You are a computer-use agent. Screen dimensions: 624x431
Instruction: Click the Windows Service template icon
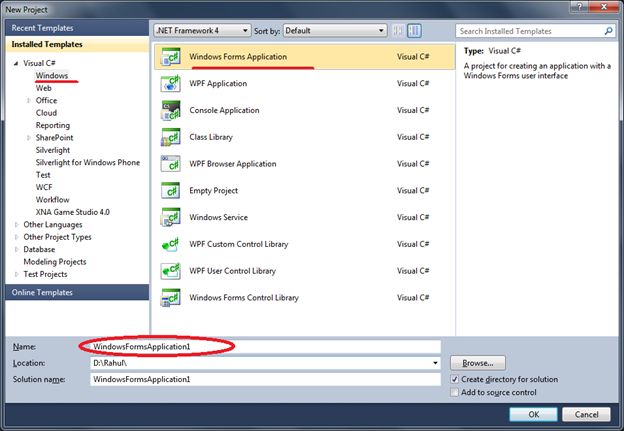tap(171, 217)
